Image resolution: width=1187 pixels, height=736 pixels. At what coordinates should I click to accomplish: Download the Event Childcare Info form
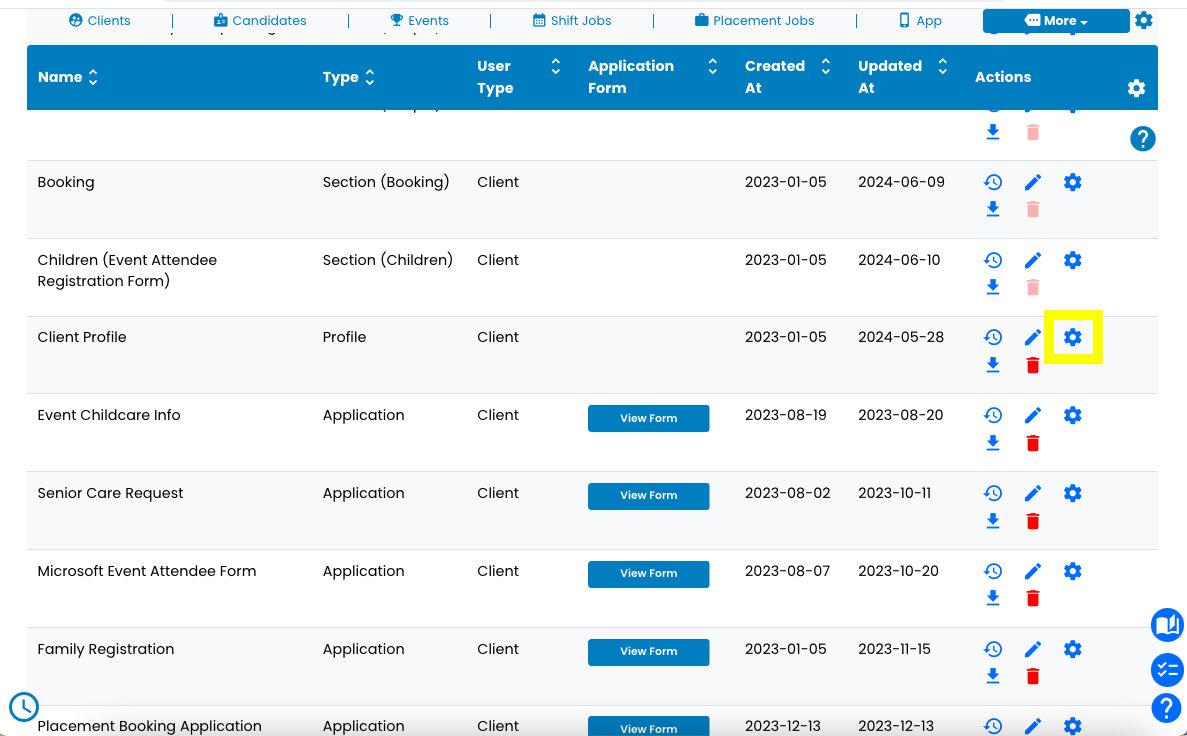tap(992, 443)
